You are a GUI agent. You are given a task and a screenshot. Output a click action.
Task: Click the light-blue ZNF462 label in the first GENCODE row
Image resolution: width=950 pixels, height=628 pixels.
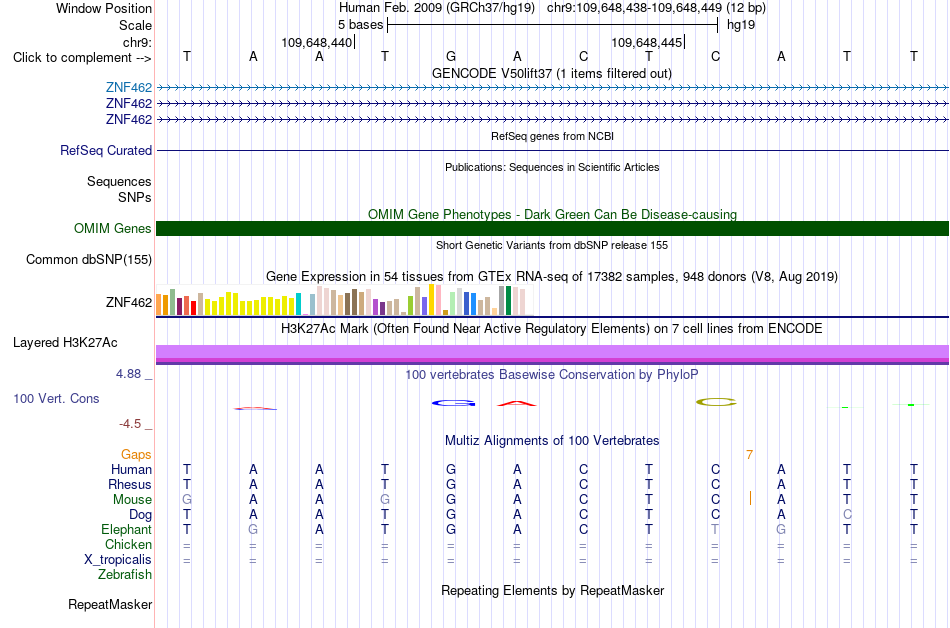128,88
